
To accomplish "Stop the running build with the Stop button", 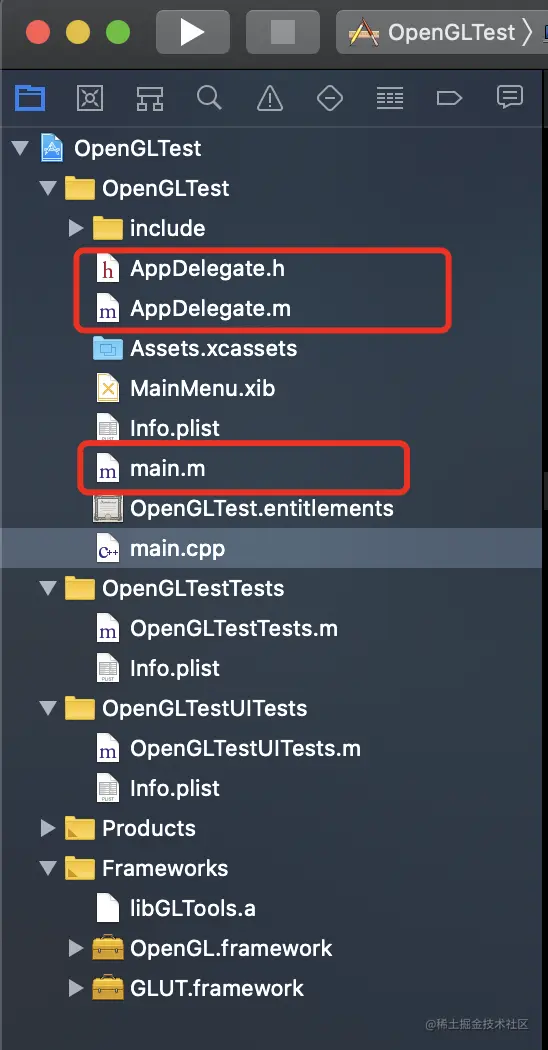I will [x=282, y=31].
